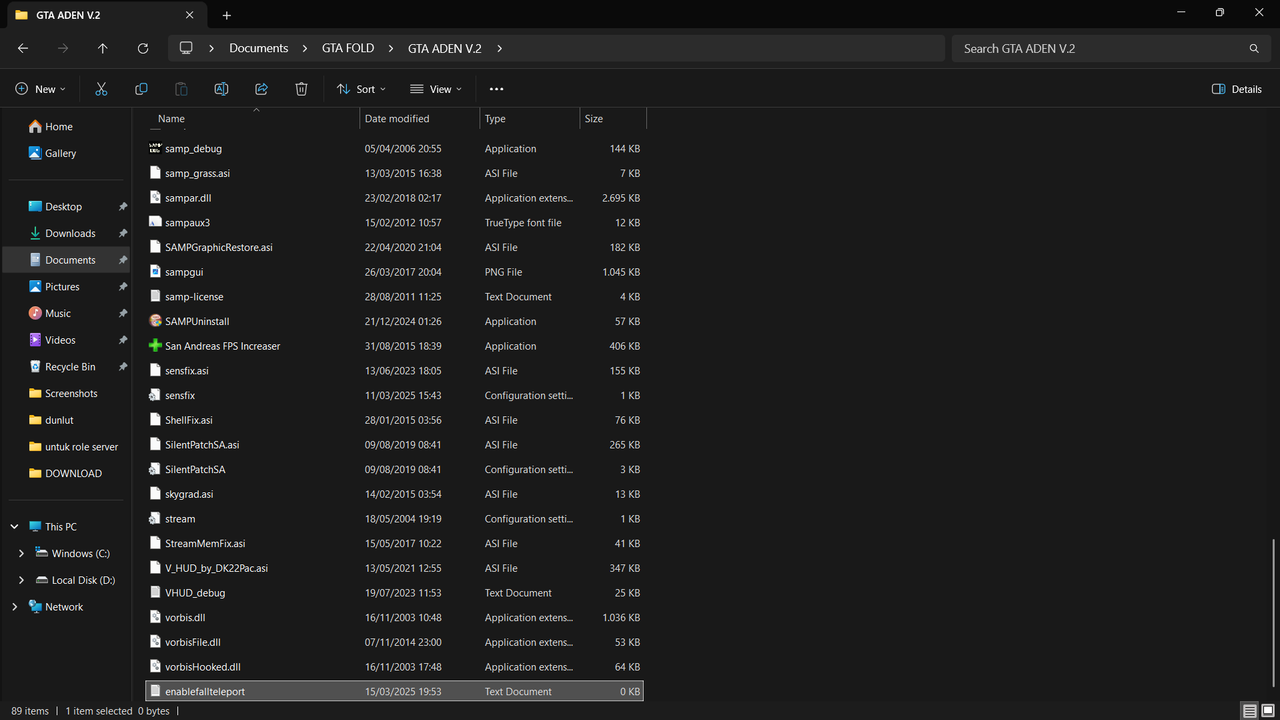Viewport: 1280px width, 720px height.
Task: Add a new tab with plus
Action: point(227,15)
